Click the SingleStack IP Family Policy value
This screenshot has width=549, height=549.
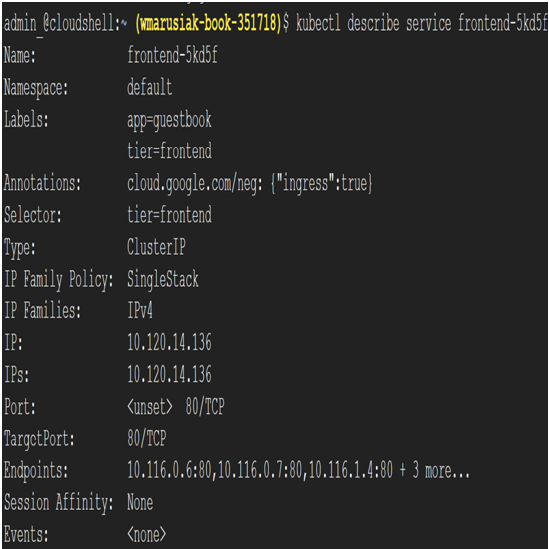coord(163,279)
